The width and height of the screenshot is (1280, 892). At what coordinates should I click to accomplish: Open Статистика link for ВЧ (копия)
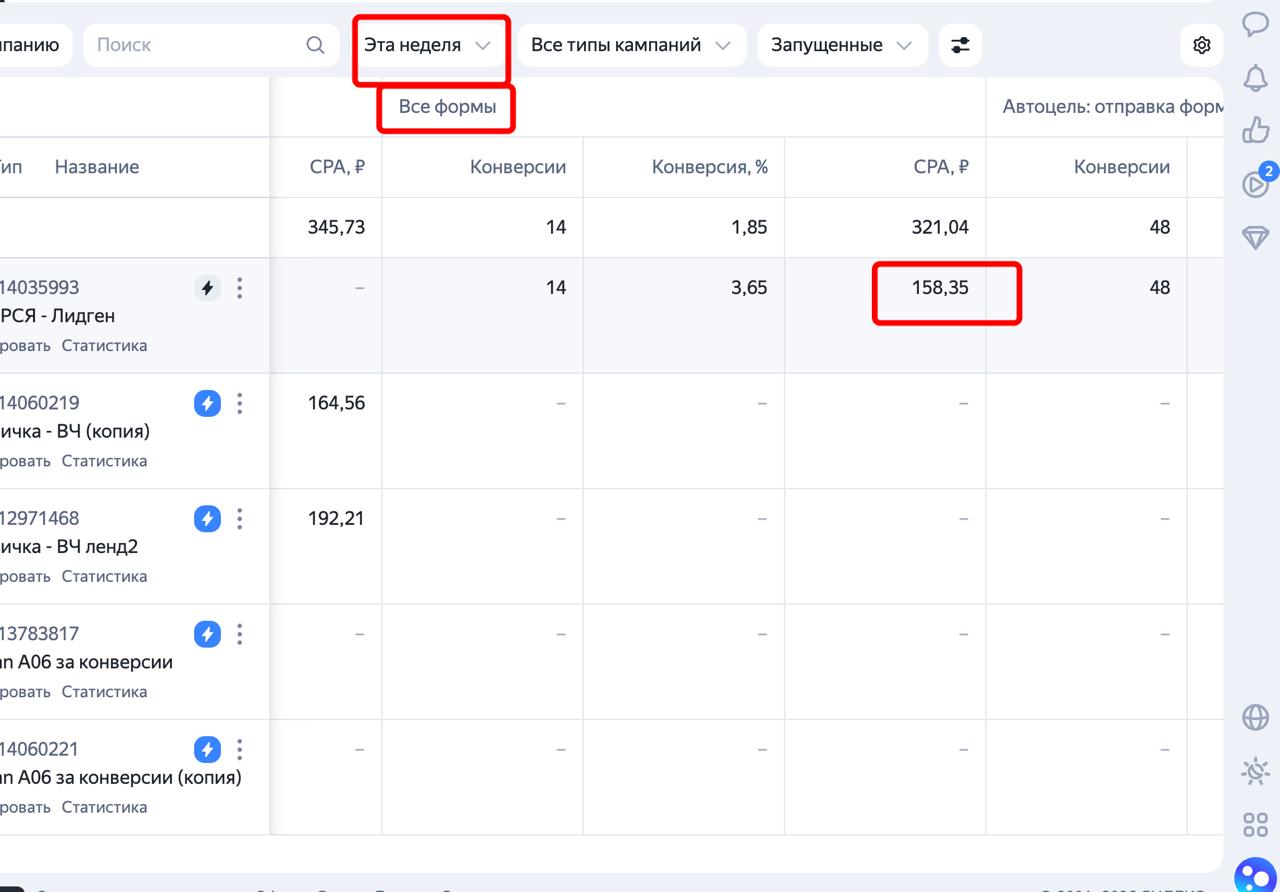(104, 461)
